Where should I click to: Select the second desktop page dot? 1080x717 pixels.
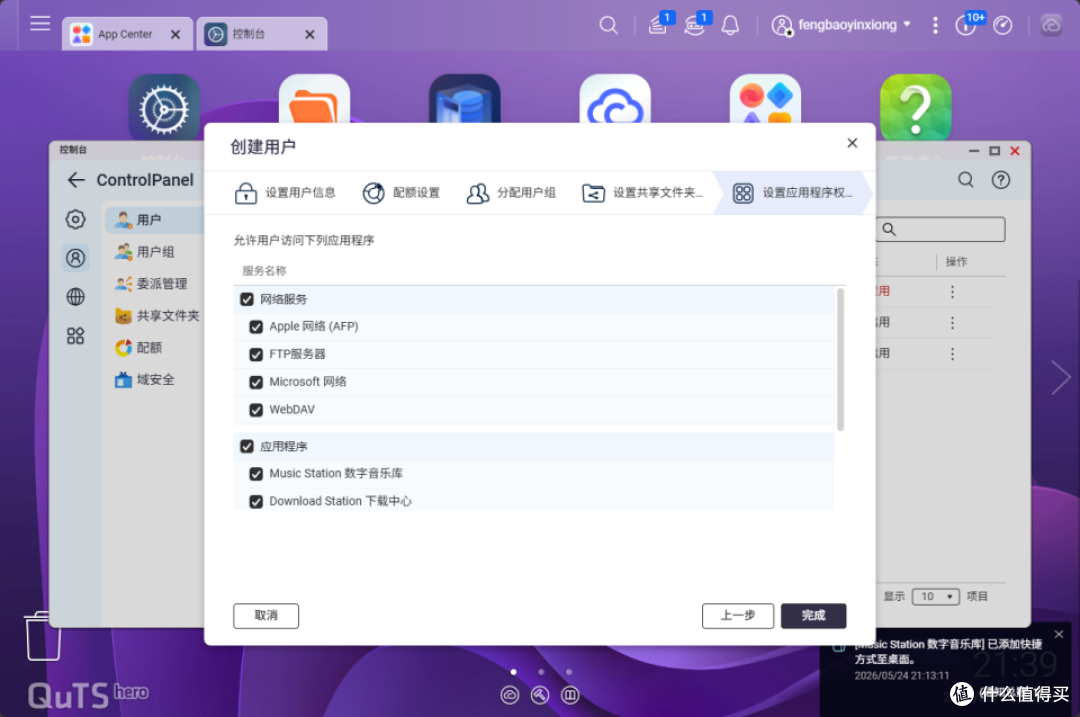(541, 672)
